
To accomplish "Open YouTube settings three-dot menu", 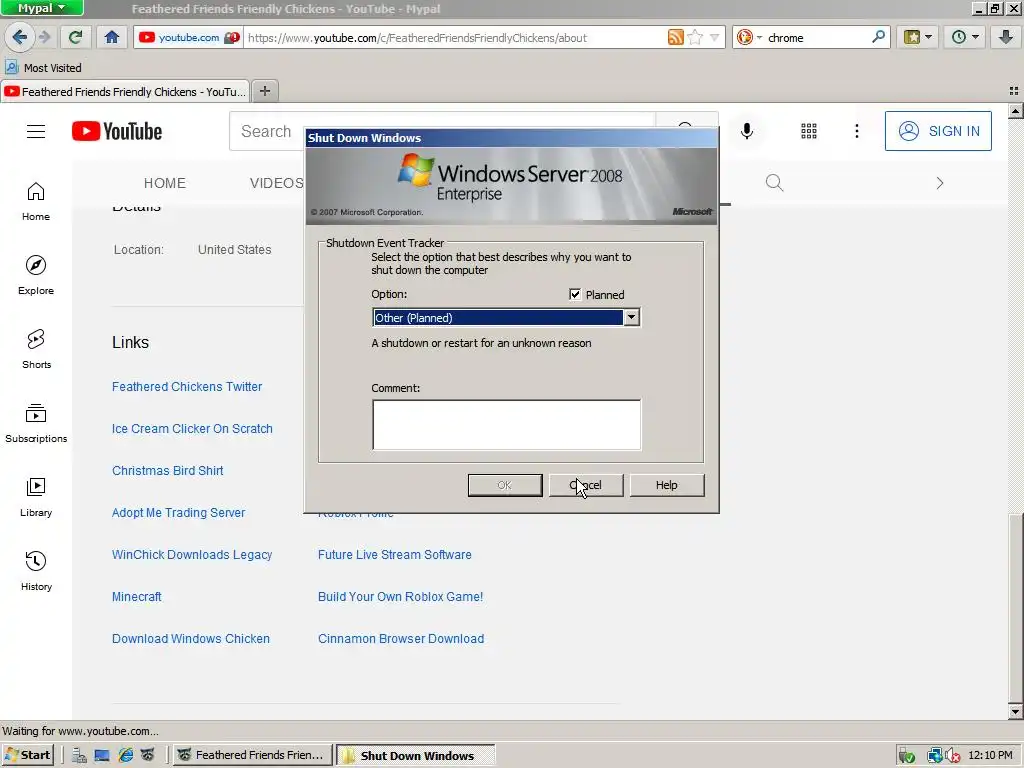I will [857, 131].
